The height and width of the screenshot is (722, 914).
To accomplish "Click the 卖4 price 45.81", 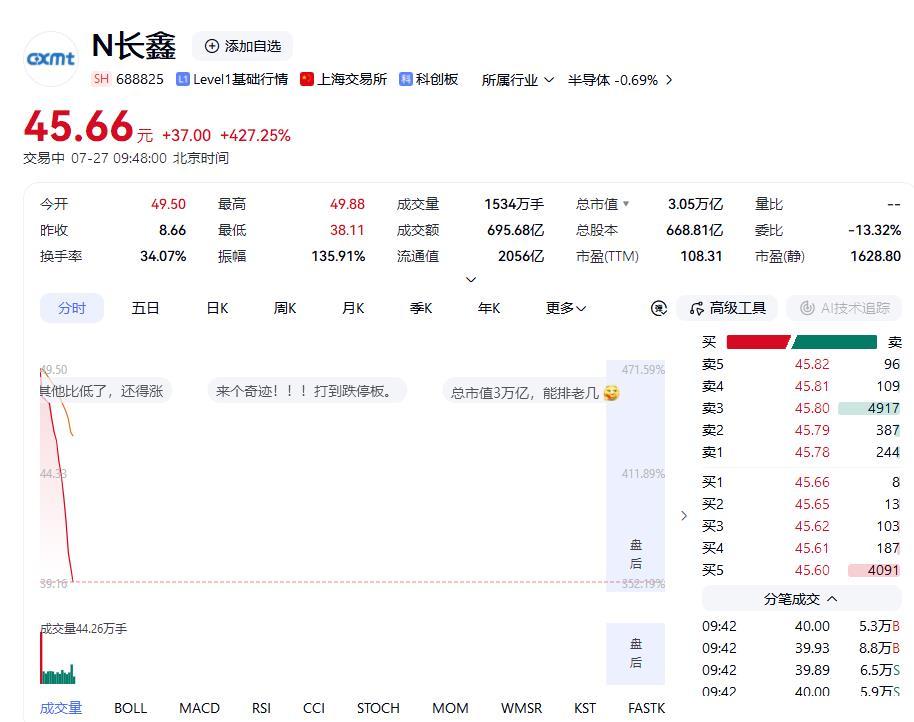I will 811,386.
